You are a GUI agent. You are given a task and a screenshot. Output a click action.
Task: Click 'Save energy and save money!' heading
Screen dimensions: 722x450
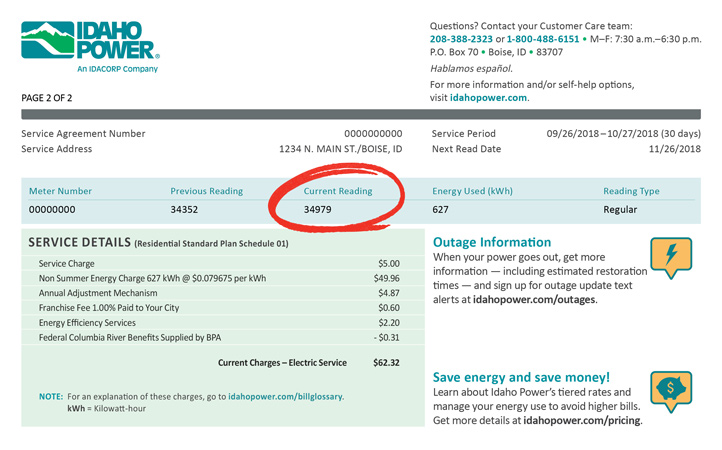(x=521, y=377)
